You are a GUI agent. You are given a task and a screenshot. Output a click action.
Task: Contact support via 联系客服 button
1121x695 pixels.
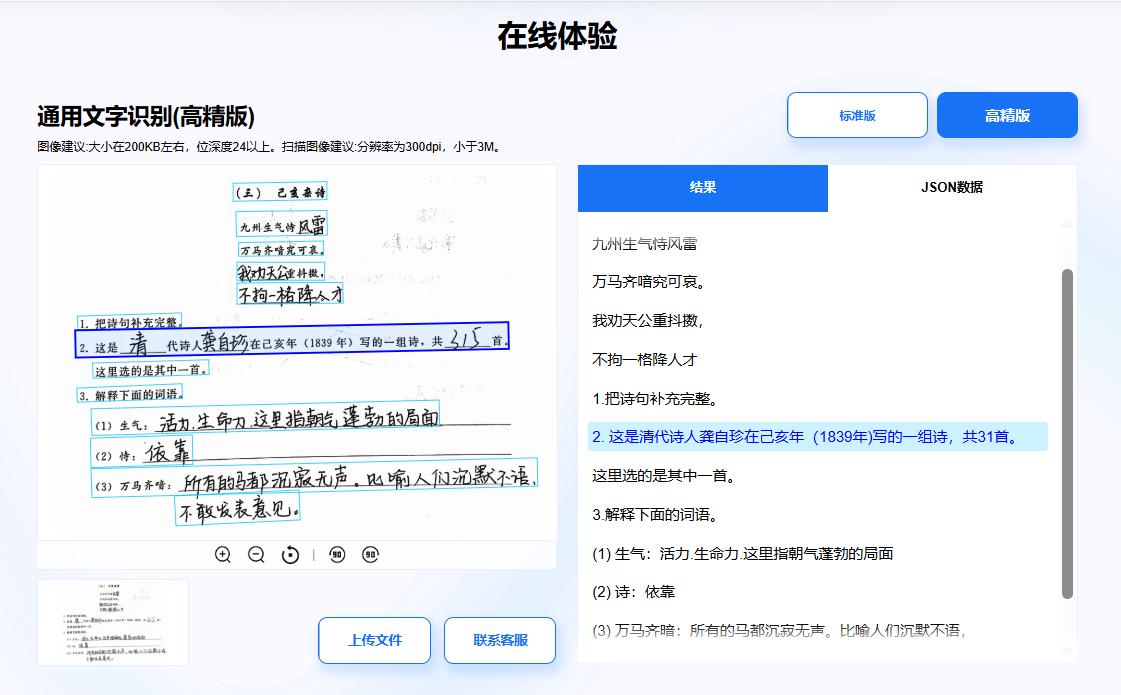click(x=499, y=640)
